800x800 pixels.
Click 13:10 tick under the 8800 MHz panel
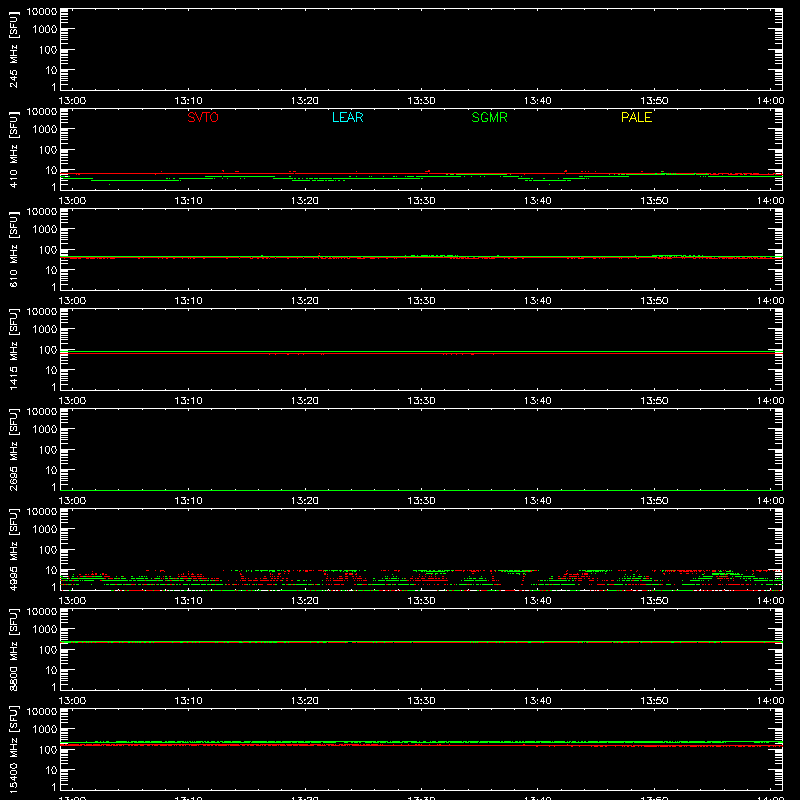tap(188, 701)
